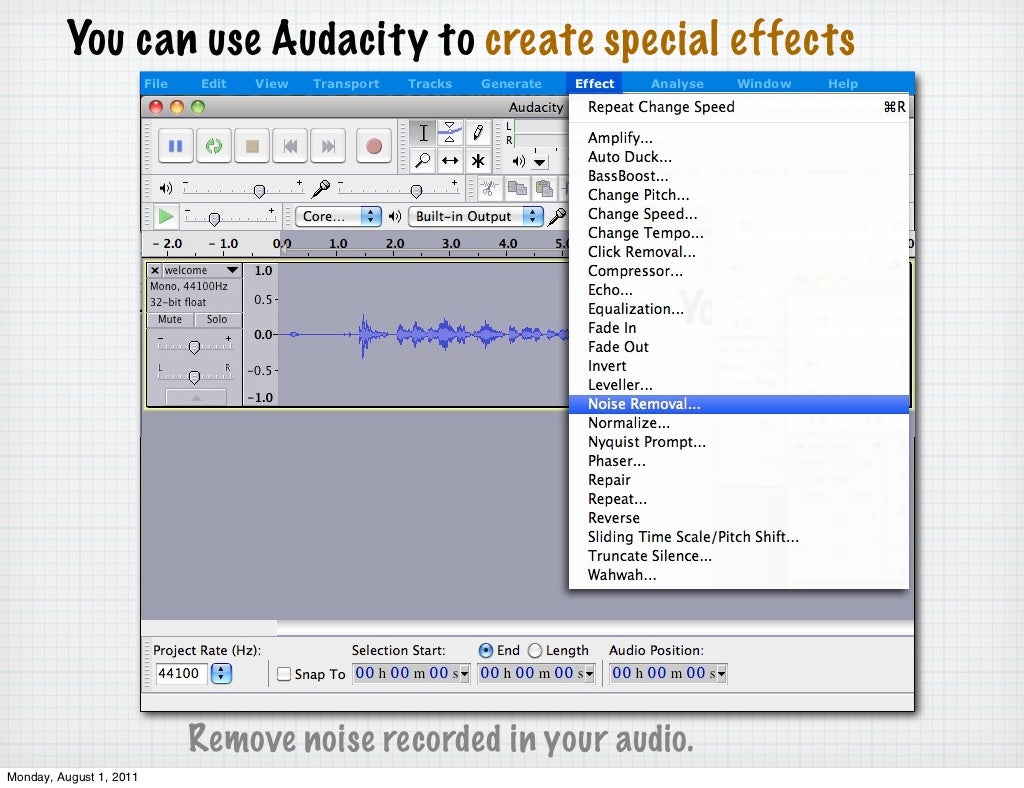Click the meter toolbar speaker icon

pos(519,161)
